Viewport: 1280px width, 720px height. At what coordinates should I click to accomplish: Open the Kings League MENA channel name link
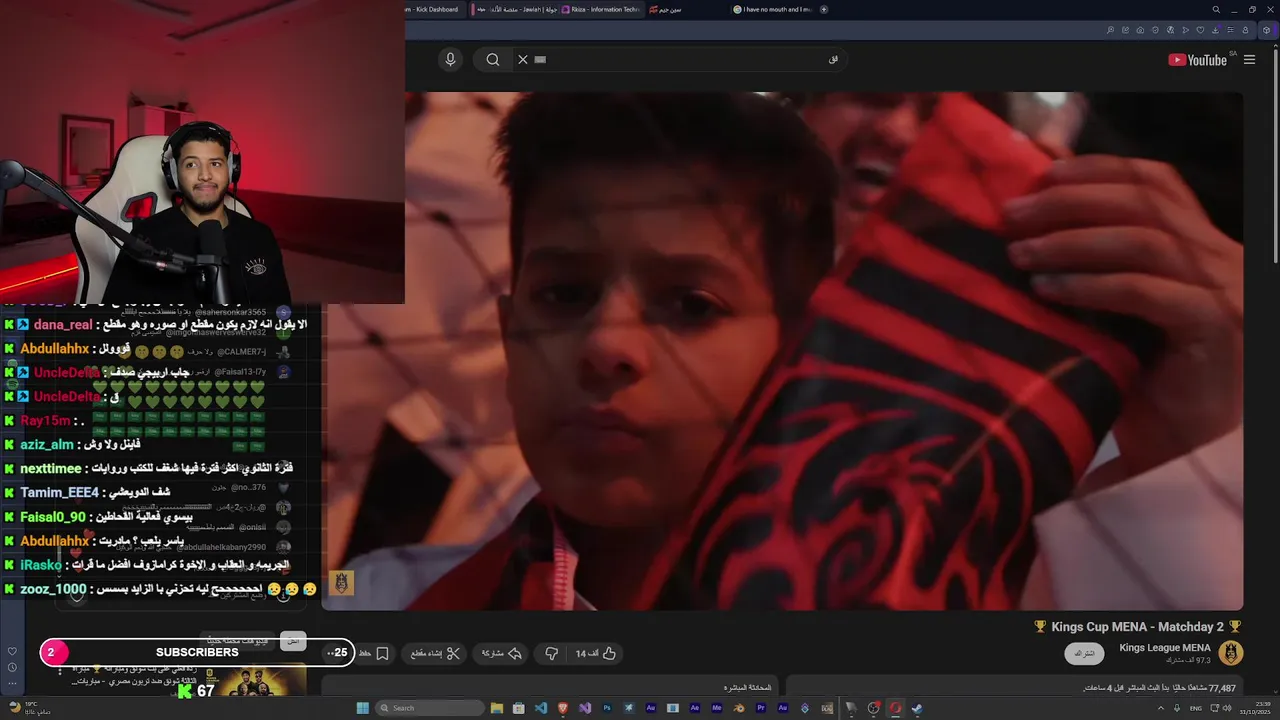click(x=1165, y=648)
